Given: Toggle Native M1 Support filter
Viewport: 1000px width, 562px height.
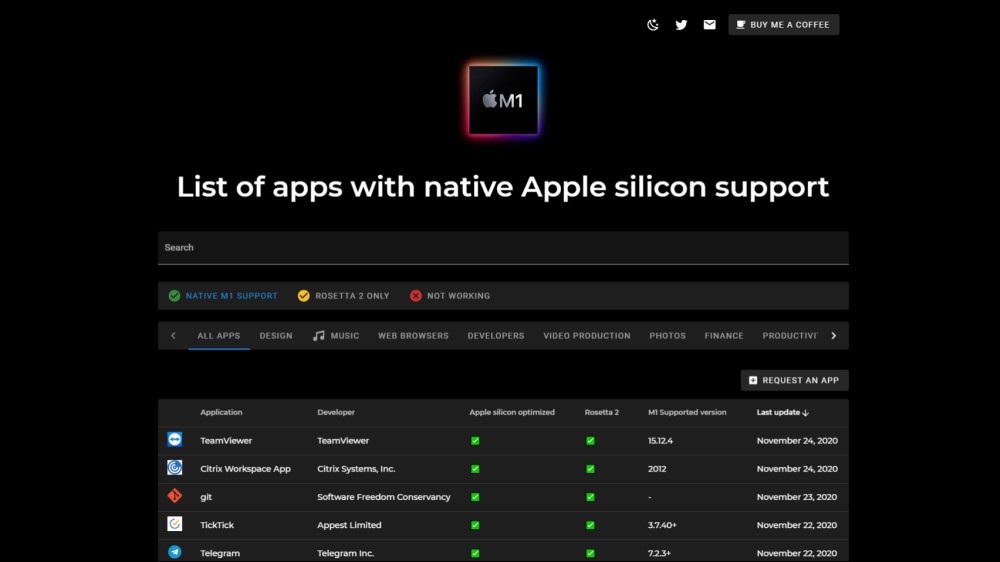Looking at the screenshot, I should click(223, 296).
